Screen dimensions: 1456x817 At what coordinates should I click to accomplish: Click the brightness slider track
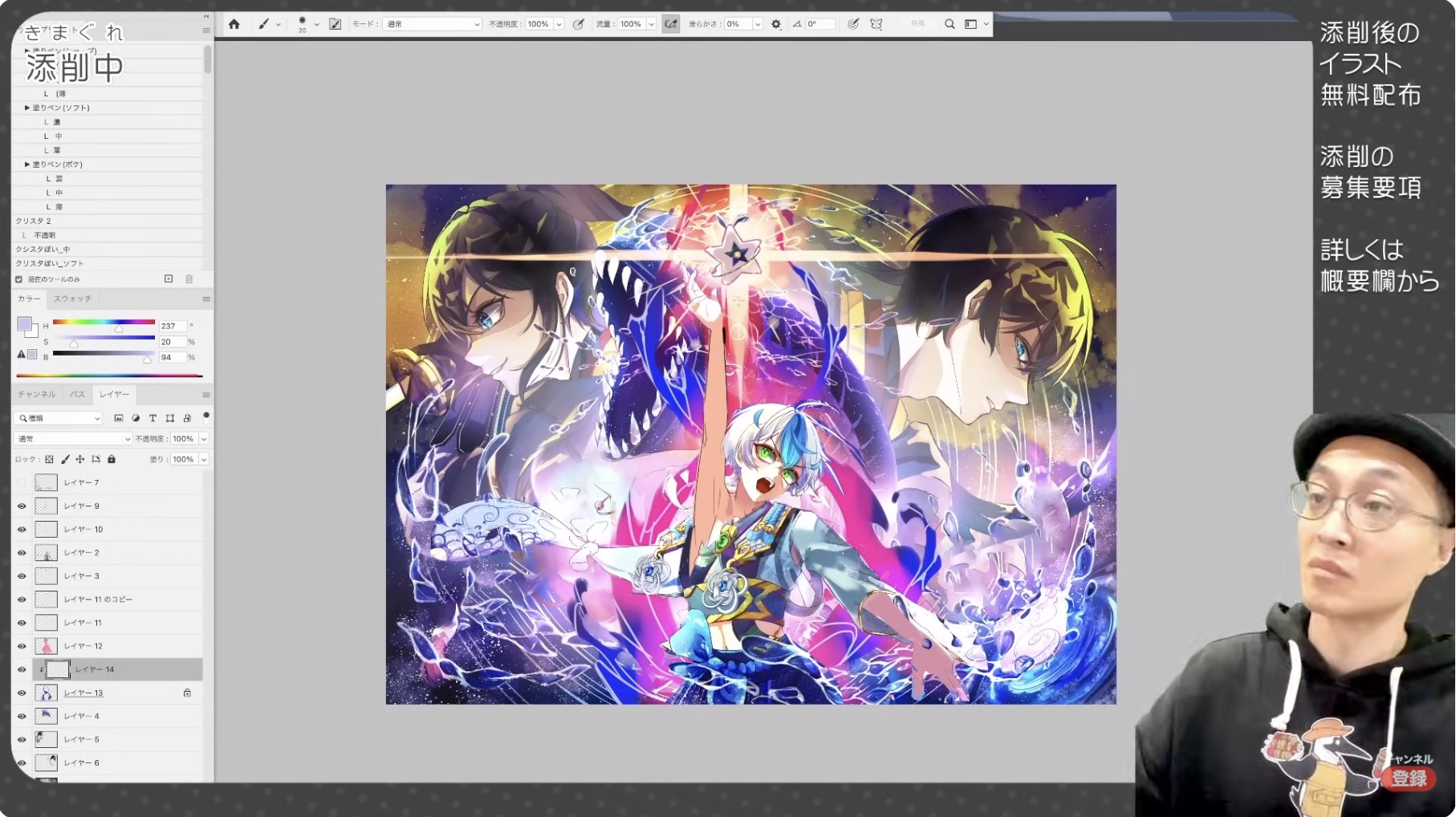pos(104,353)
